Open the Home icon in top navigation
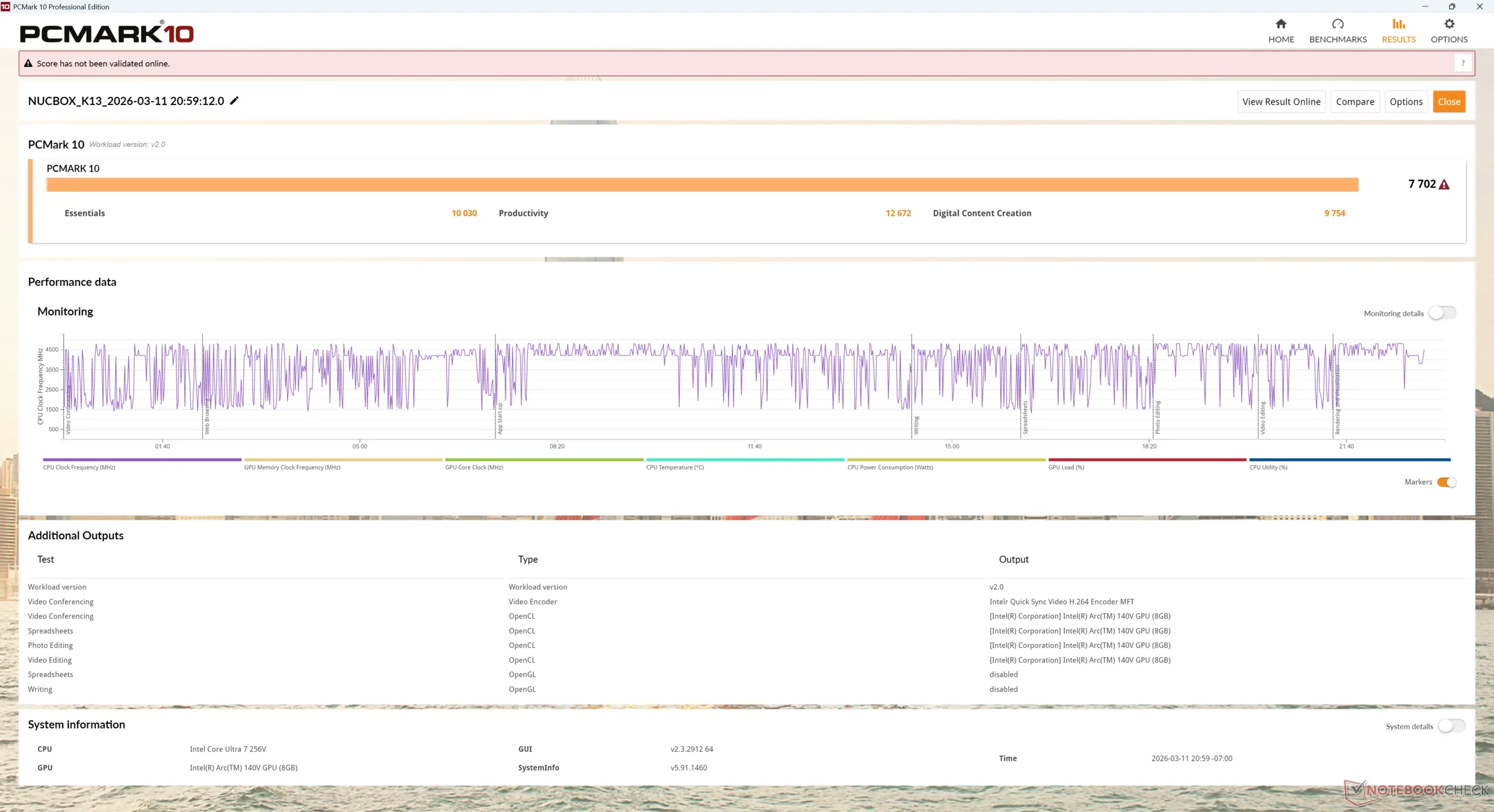Screen dimensions: 1494x812 click(1280, 24)
